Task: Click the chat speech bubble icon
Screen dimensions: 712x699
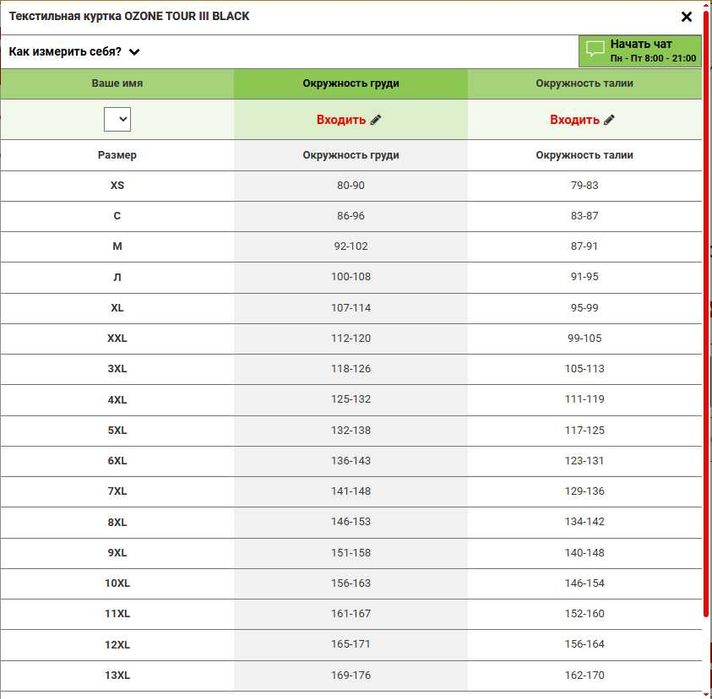Action: tap(595, 49)
